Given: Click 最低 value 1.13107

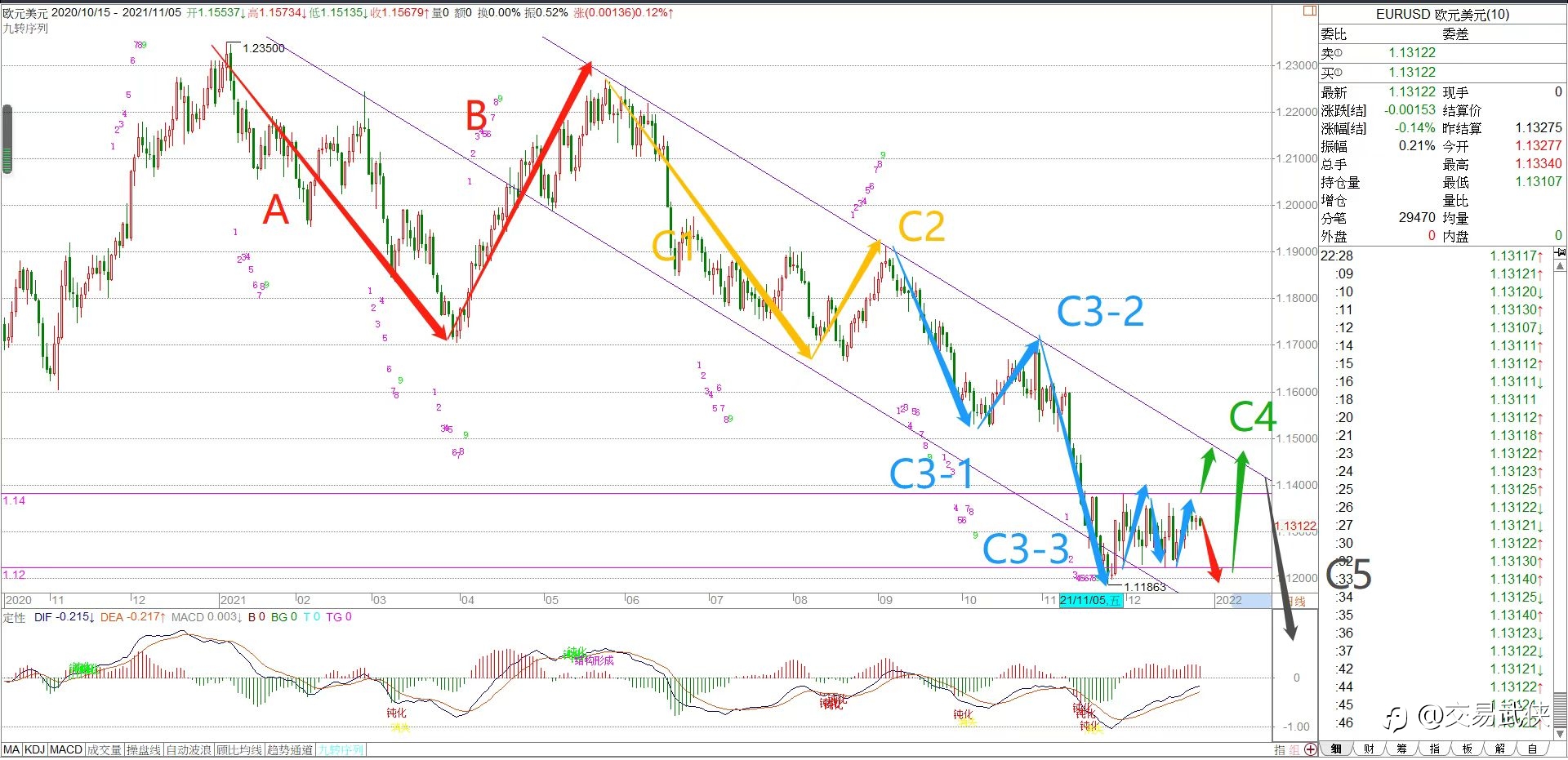Looking at the screenshot, I should tap(1539, 182).
